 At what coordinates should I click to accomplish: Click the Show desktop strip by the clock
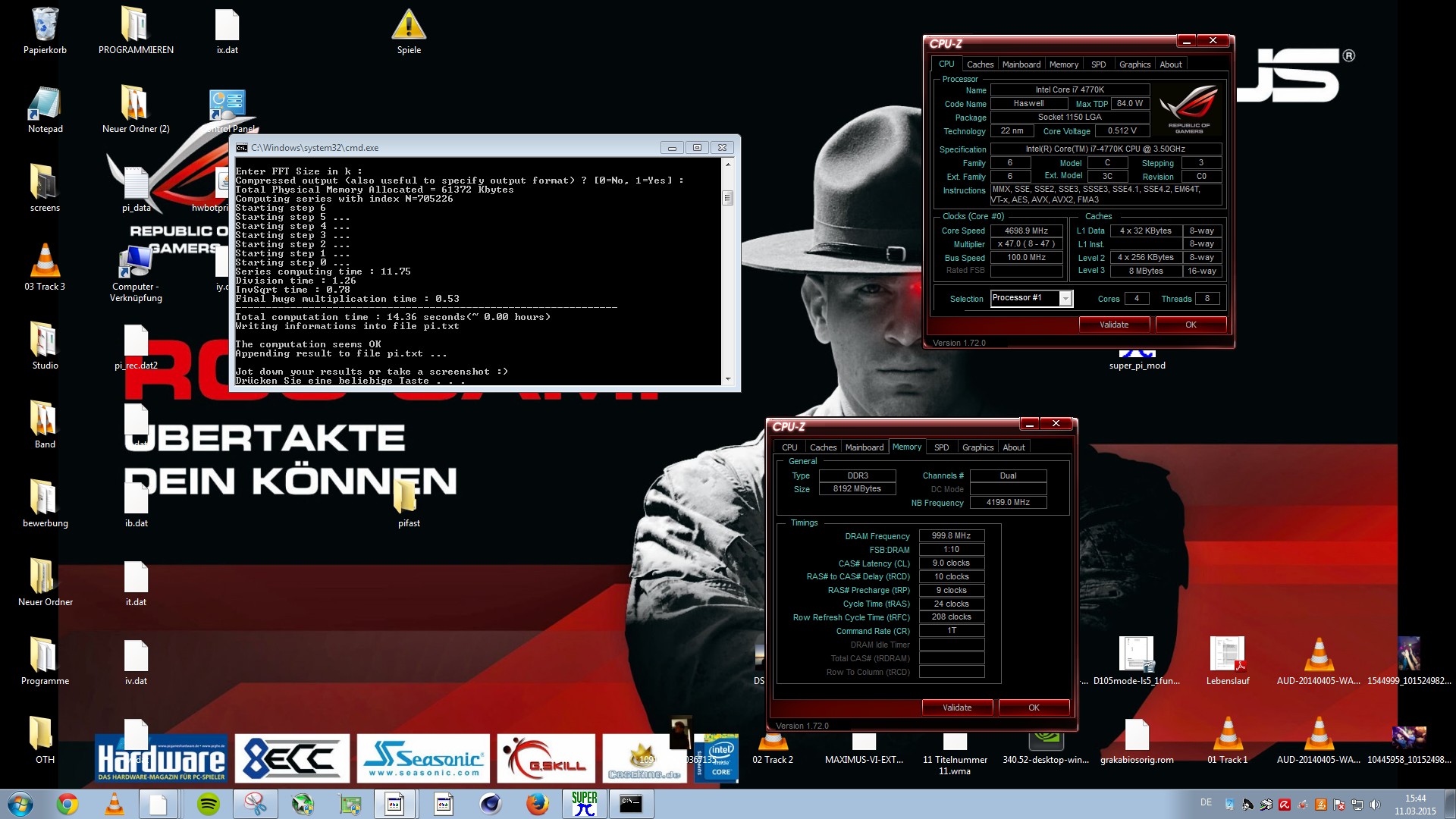[1451, 805]
